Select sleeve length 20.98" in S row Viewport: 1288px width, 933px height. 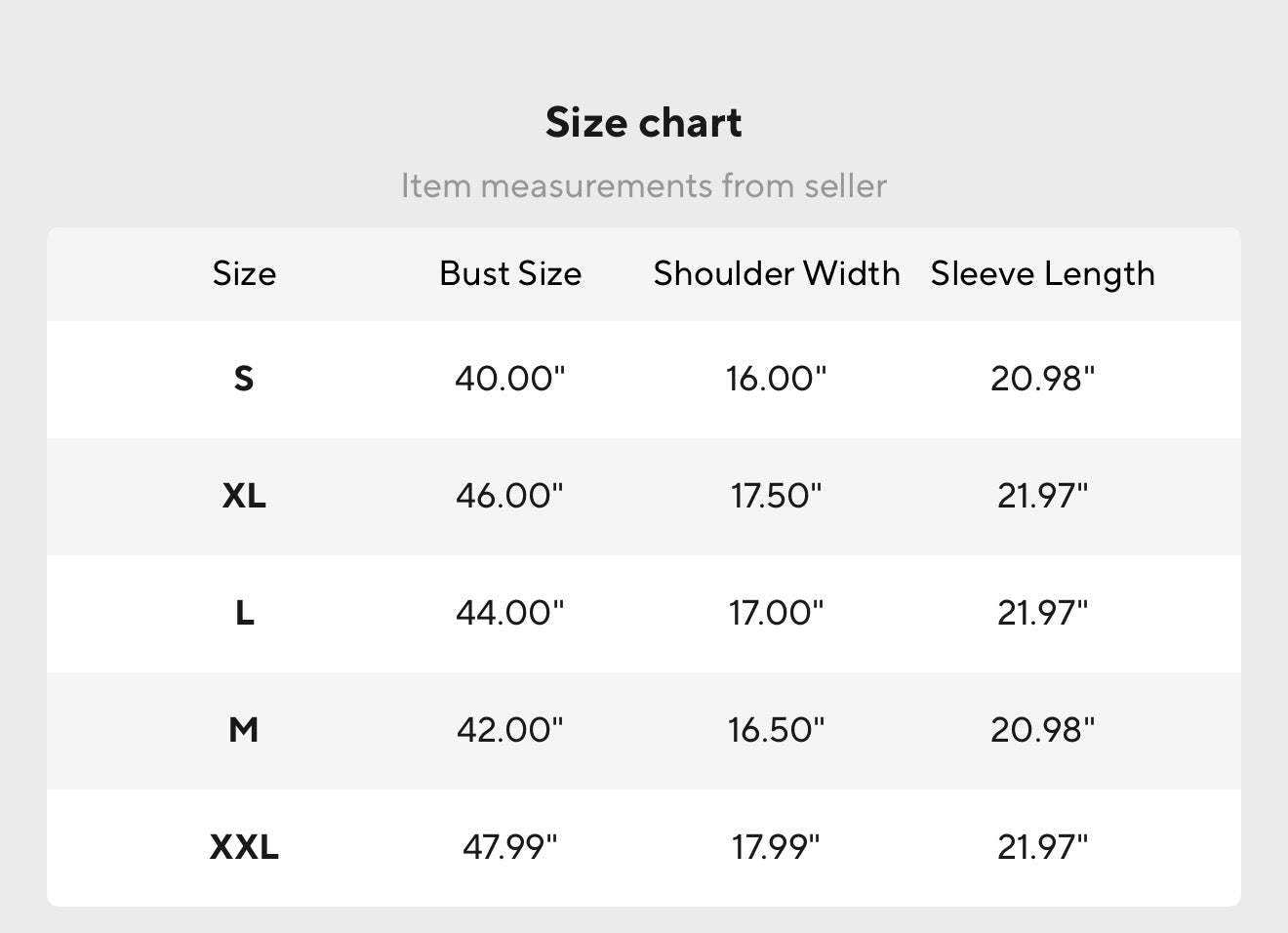pyautogui.click(x=1042, y=379)
